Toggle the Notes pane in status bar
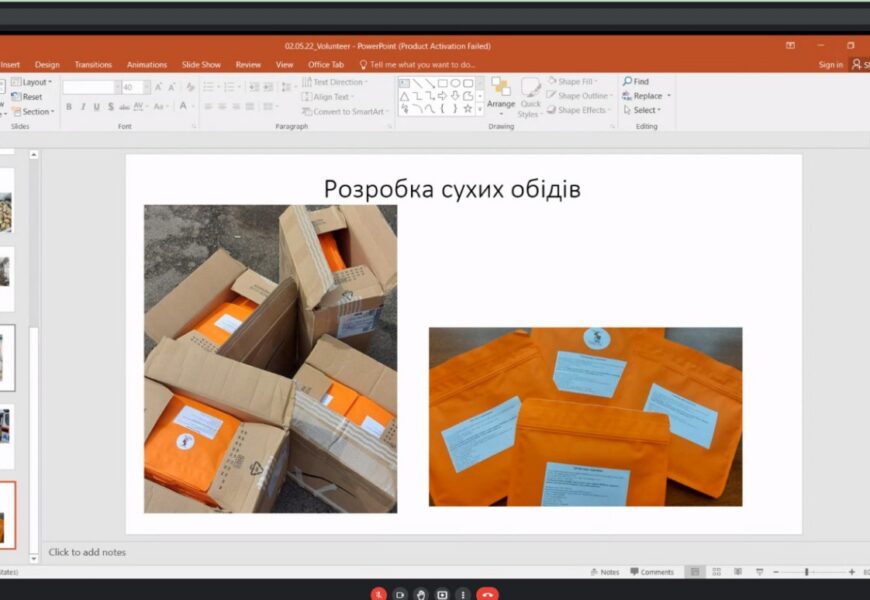Screen dimensions: 870x600 [x=604, y=572]
